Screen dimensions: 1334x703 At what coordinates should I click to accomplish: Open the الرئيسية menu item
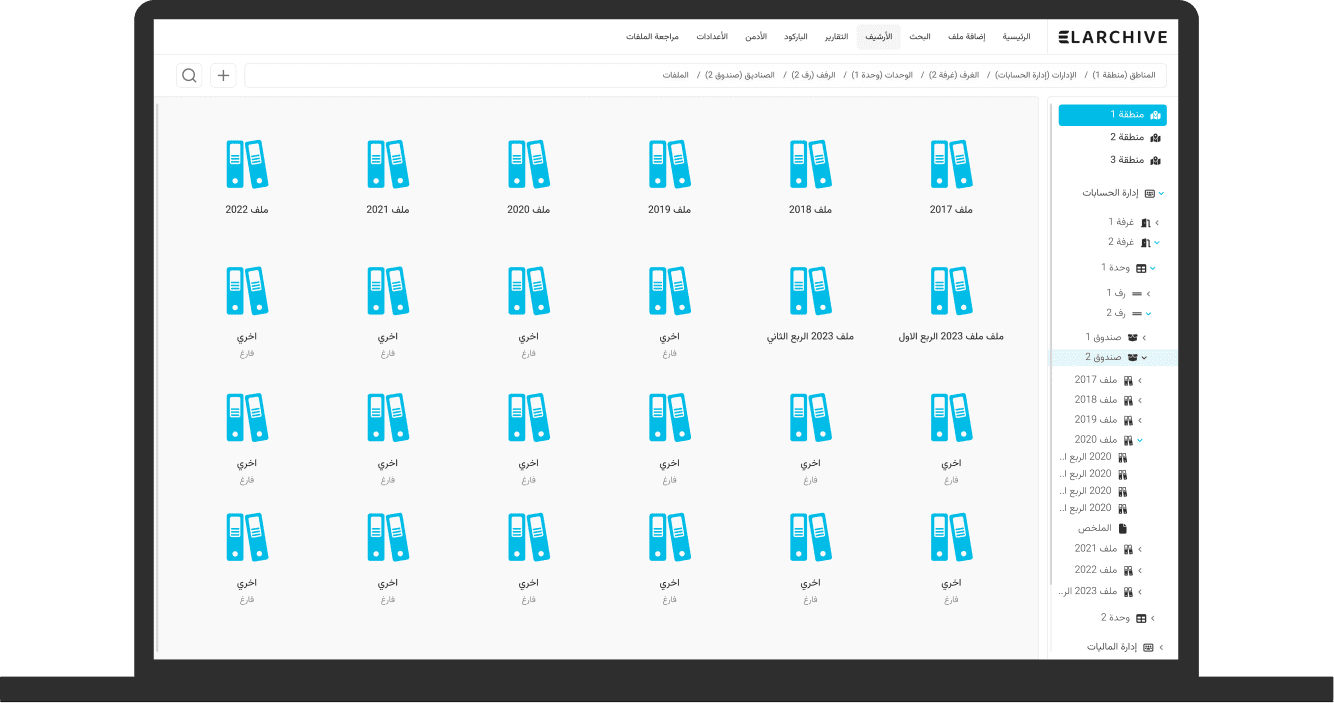tap(1016, 37)
